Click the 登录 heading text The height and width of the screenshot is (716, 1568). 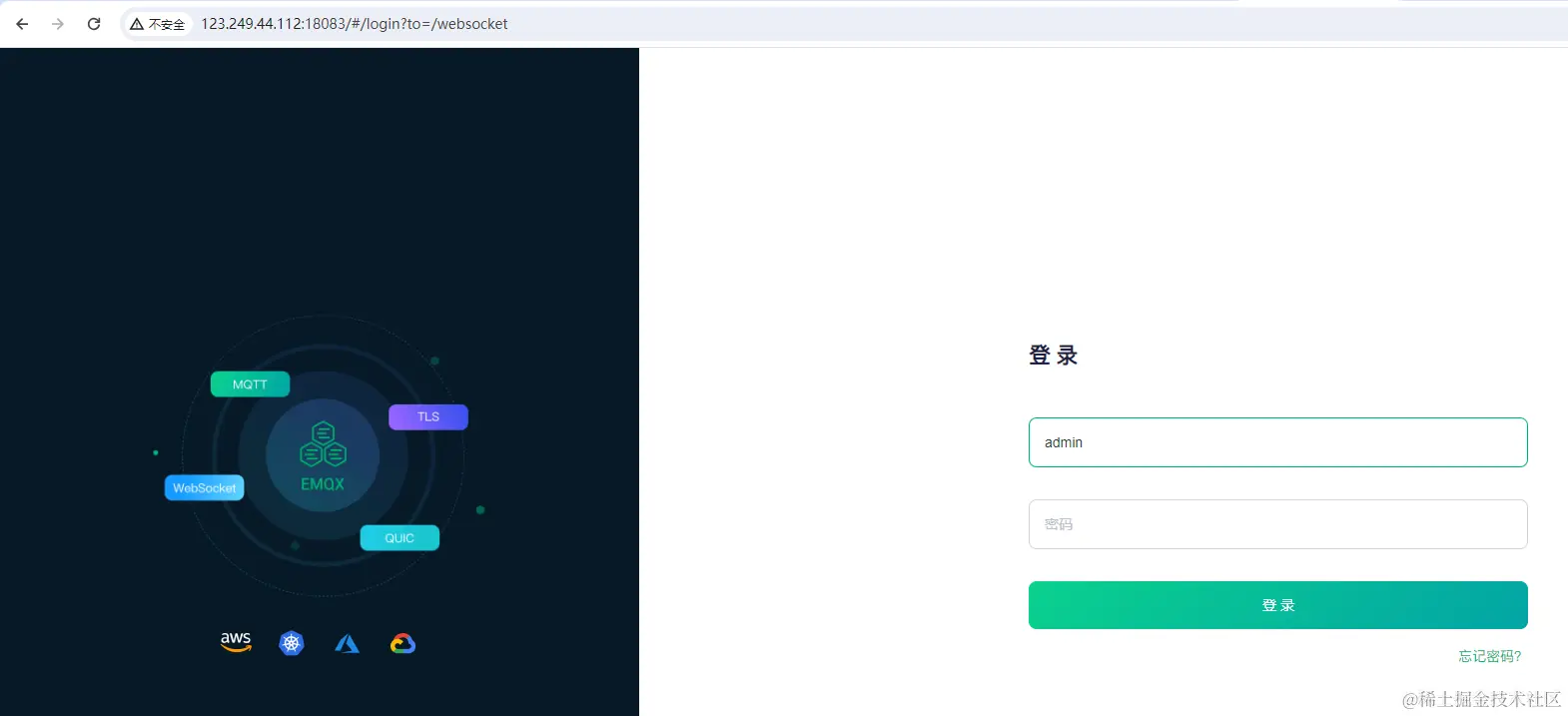(x=1054, y=356)
